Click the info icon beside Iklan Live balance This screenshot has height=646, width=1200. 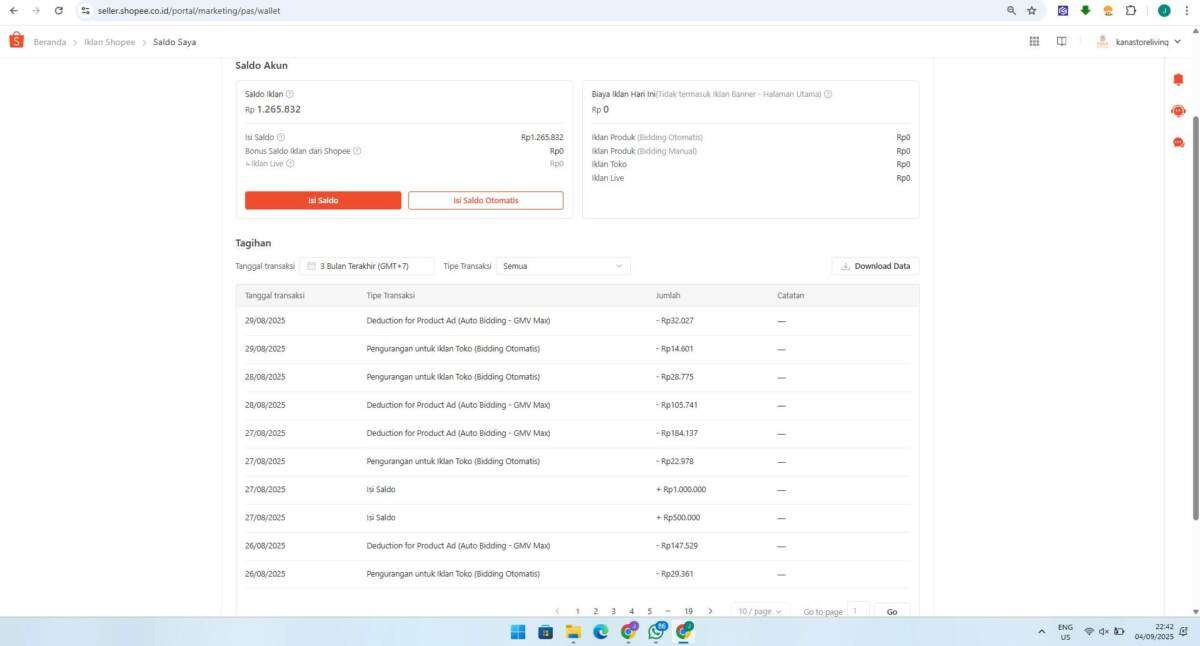tap(290, 163)
